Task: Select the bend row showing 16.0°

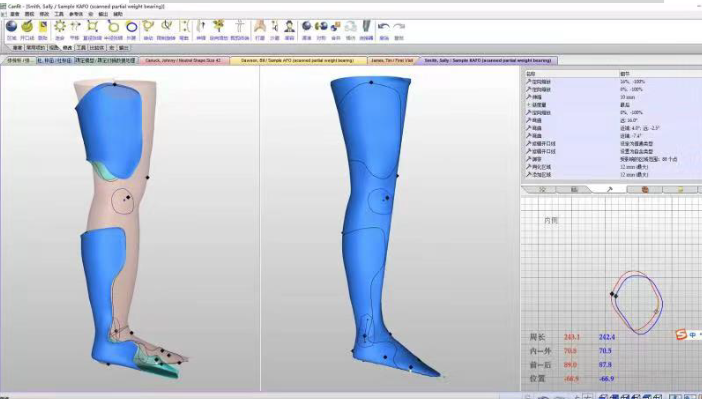Action: 613,120
